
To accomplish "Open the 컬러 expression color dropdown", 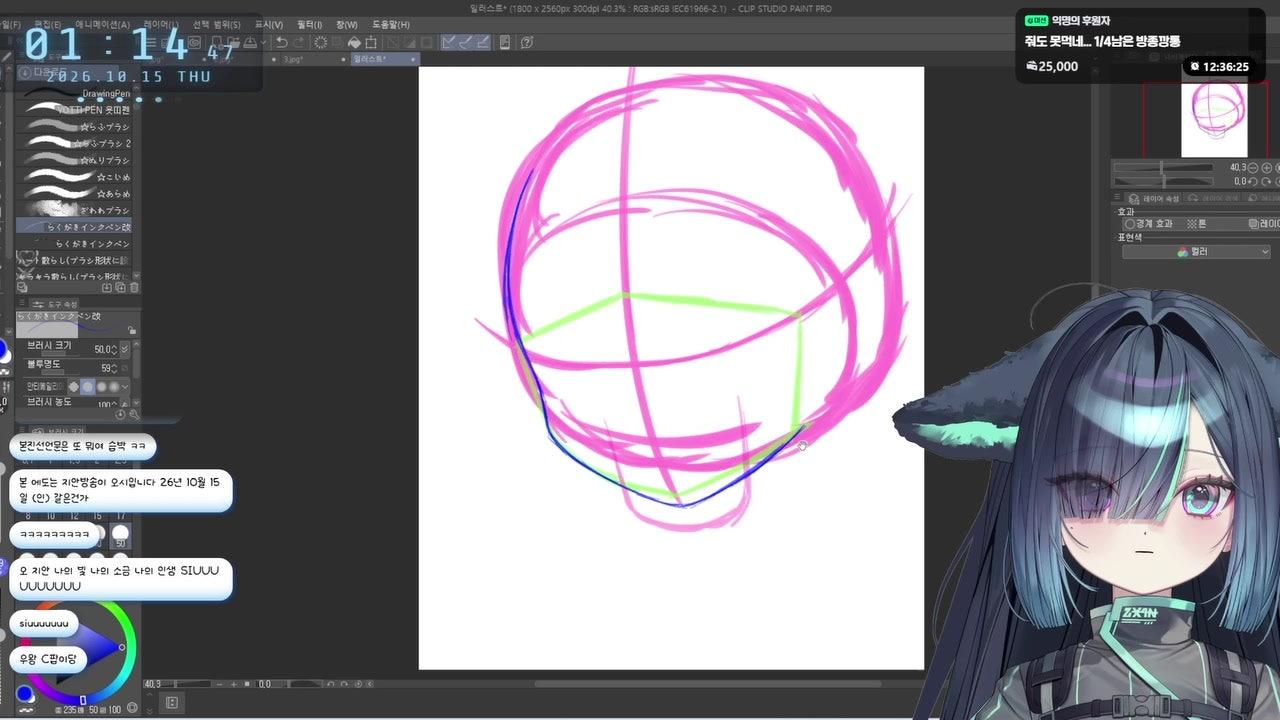I will (1196, 252).
